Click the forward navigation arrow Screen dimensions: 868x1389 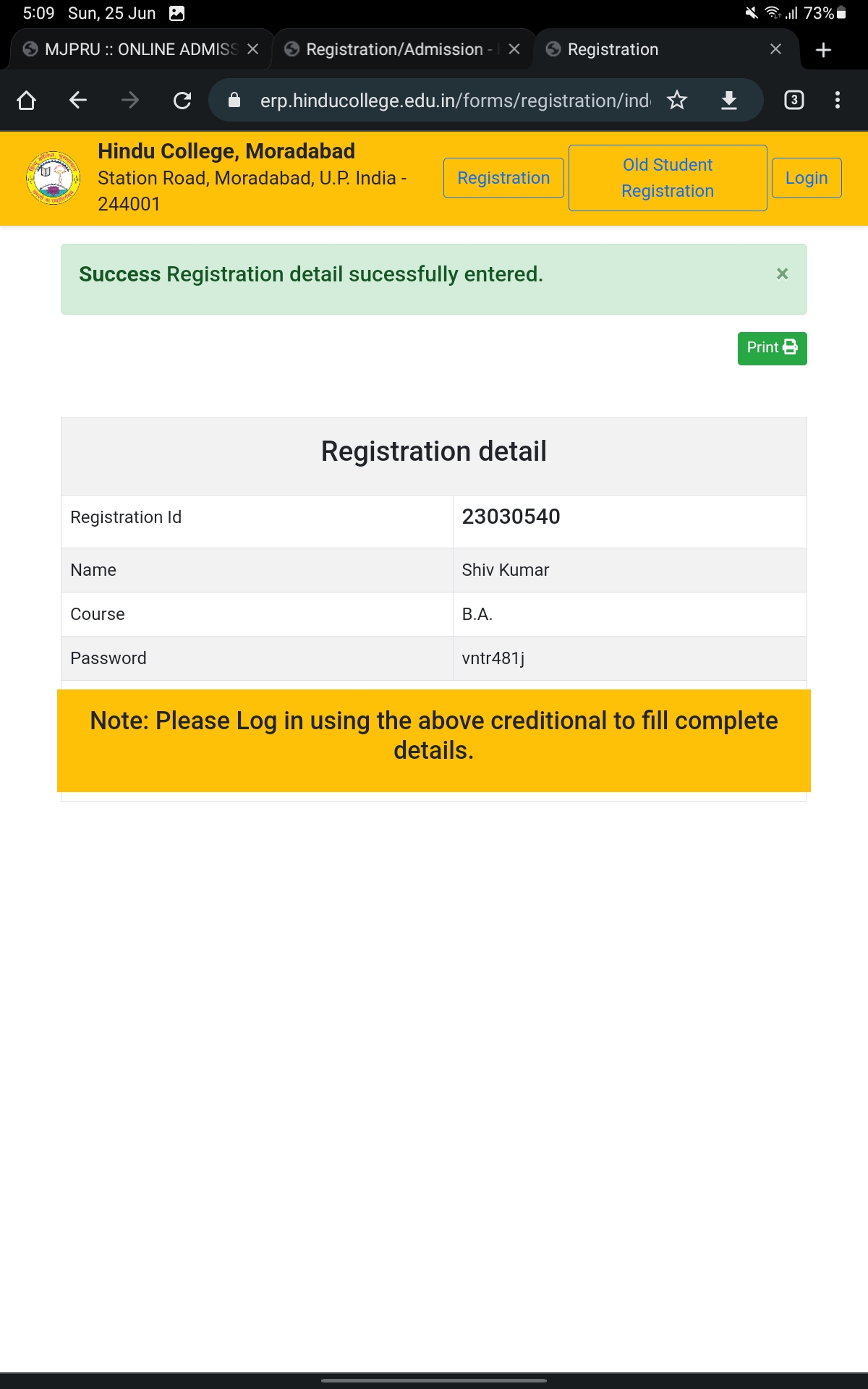(130, 100)
